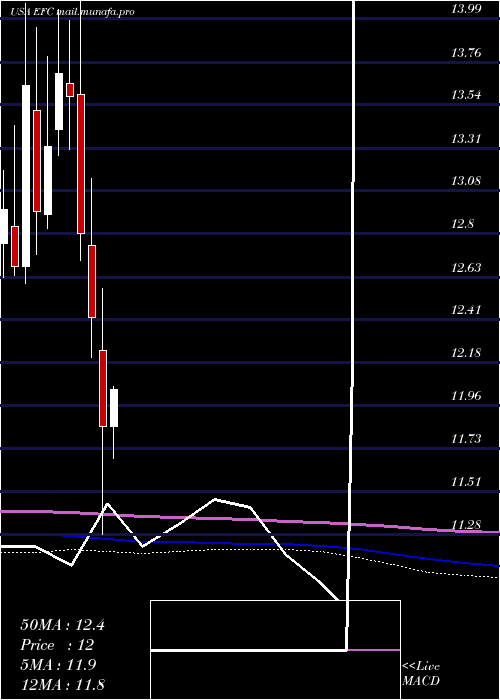Click the 13.08 price axis label
The height and width of the screenshot is (700, 500).
pyautogui.click(x=466, y=181)
